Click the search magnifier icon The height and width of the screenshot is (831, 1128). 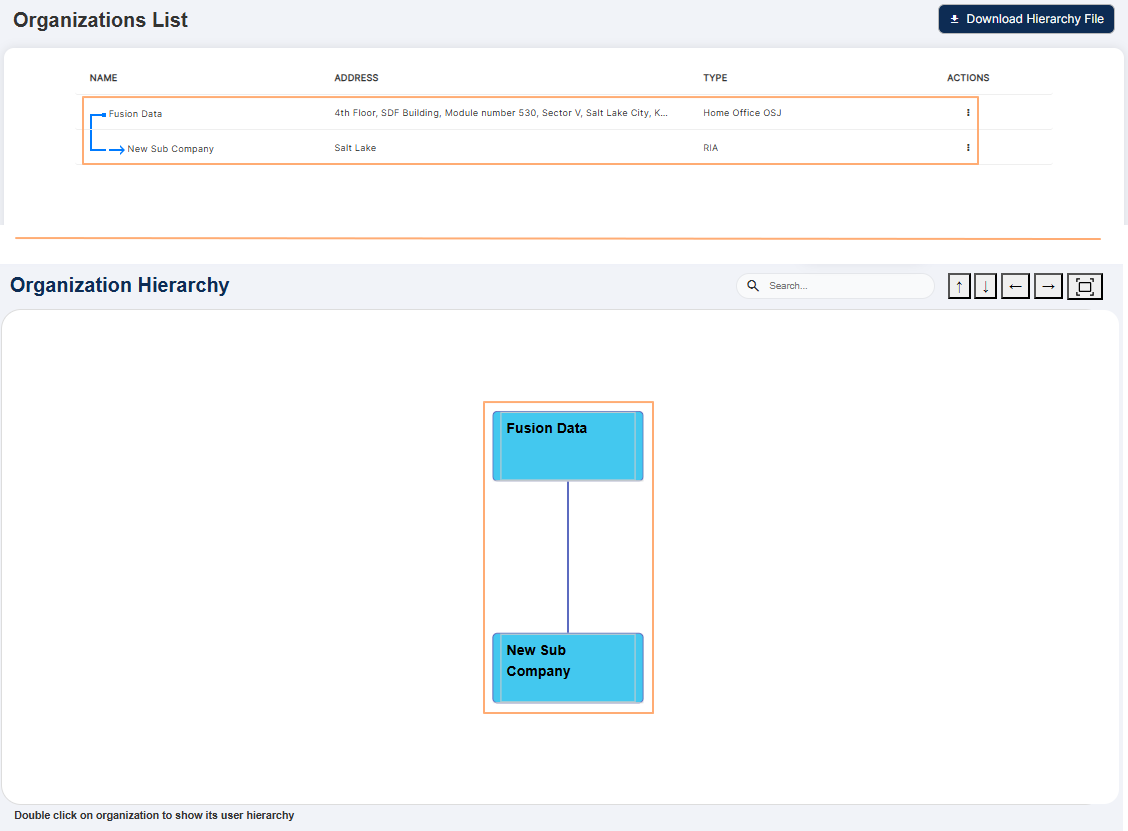coord(753,286)
